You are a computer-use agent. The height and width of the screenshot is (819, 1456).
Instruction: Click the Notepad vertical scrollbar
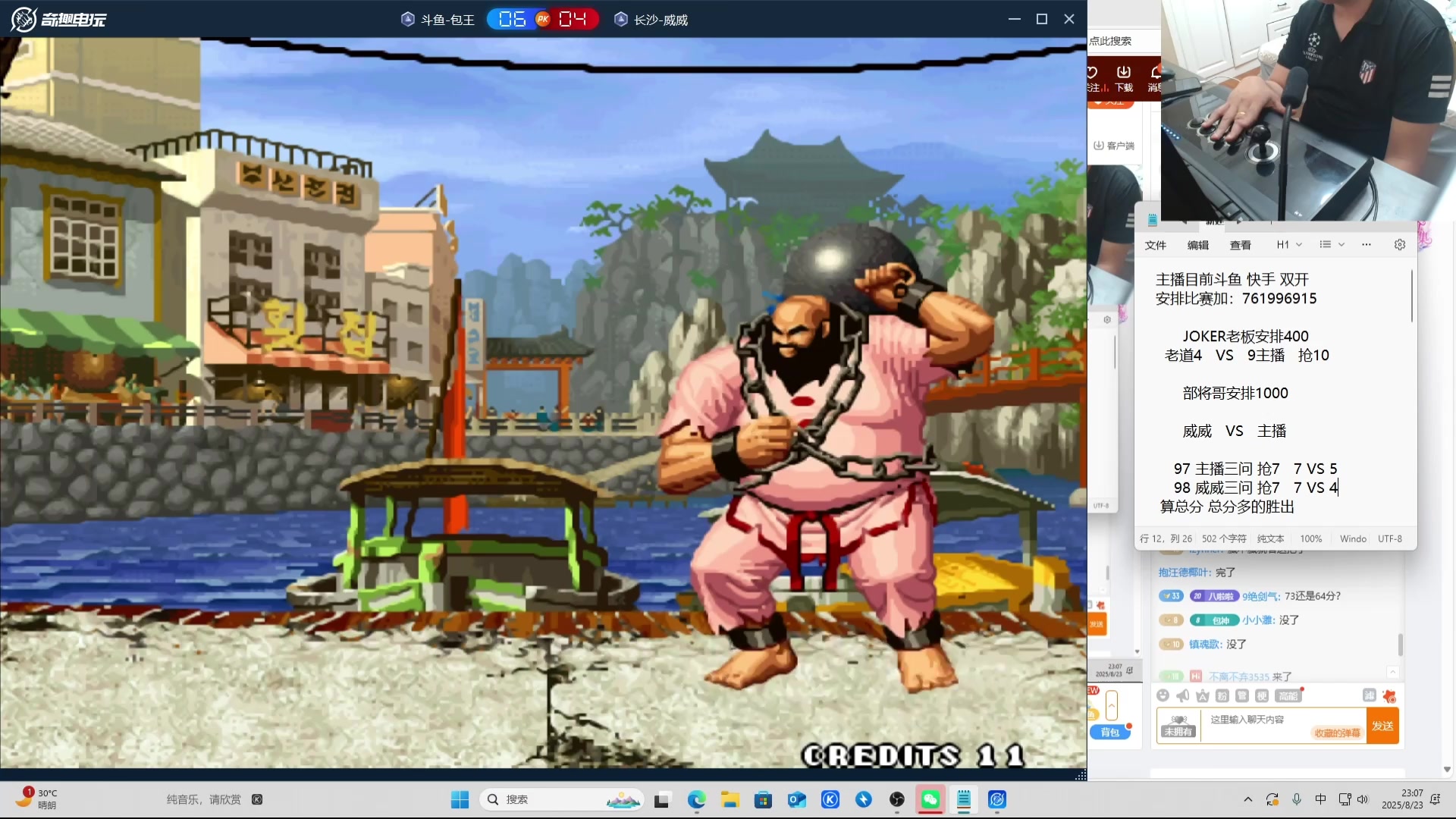click(1412, 296)
